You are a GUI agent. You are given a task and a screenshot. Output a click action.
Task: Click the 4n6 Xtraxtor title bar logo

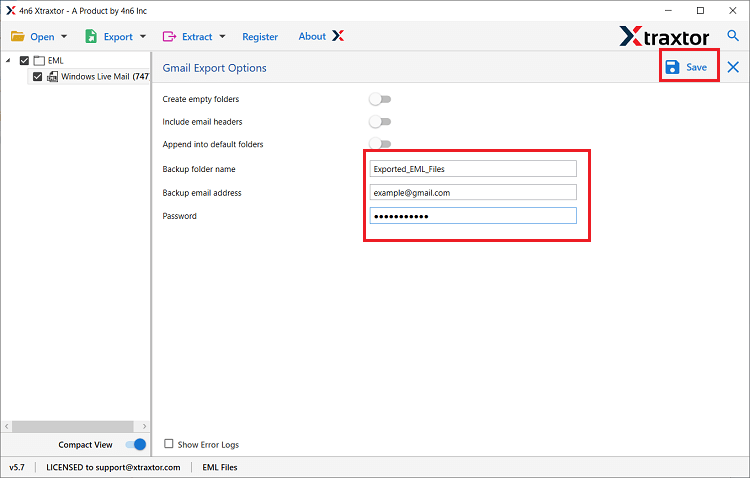pyautogui.click(x=11, y=11)
